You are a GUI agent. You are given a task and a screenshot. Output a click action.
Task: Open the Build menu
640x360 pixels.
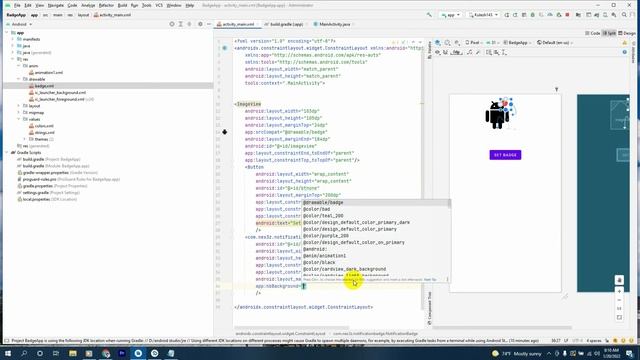(122, 5)
